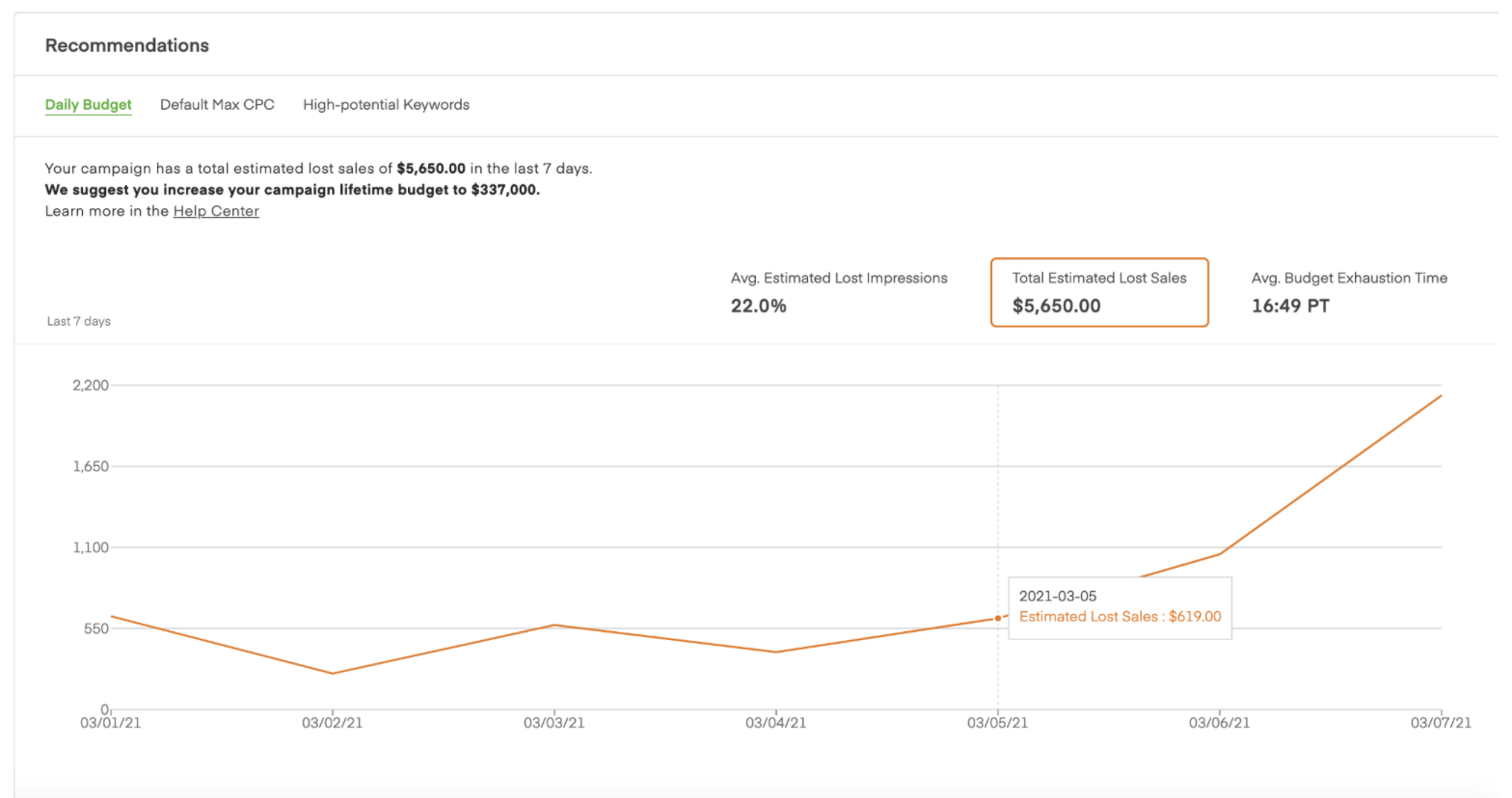1512x798 pixels.
Task: Click the 2,200 y-axis value label
Action: pyautogui.click(x=91, y=386)
